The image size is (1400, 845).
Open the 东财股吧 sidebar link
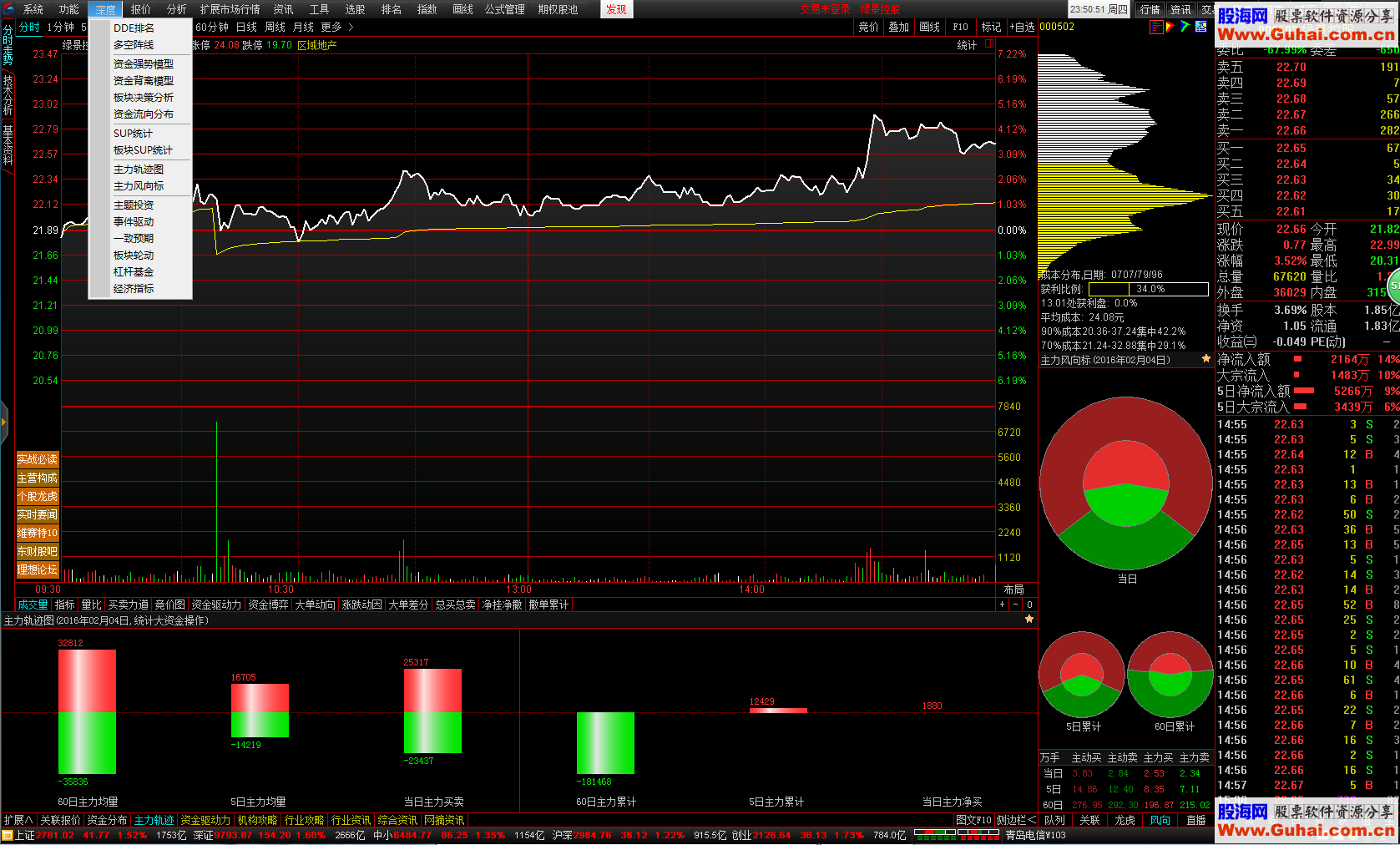click(x=38, y=551)
